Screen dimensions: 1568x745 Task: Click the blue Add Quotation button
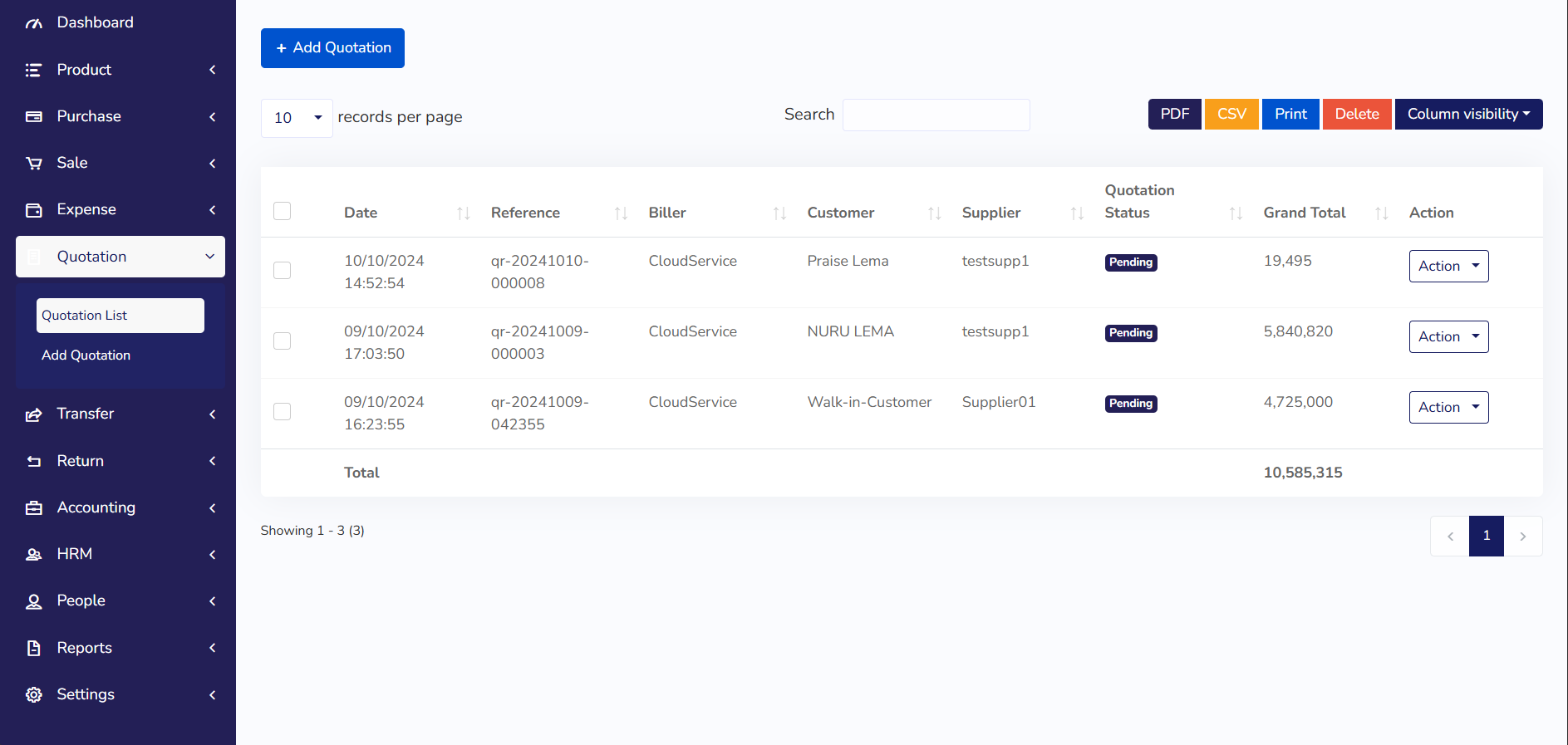coord(332,48)
